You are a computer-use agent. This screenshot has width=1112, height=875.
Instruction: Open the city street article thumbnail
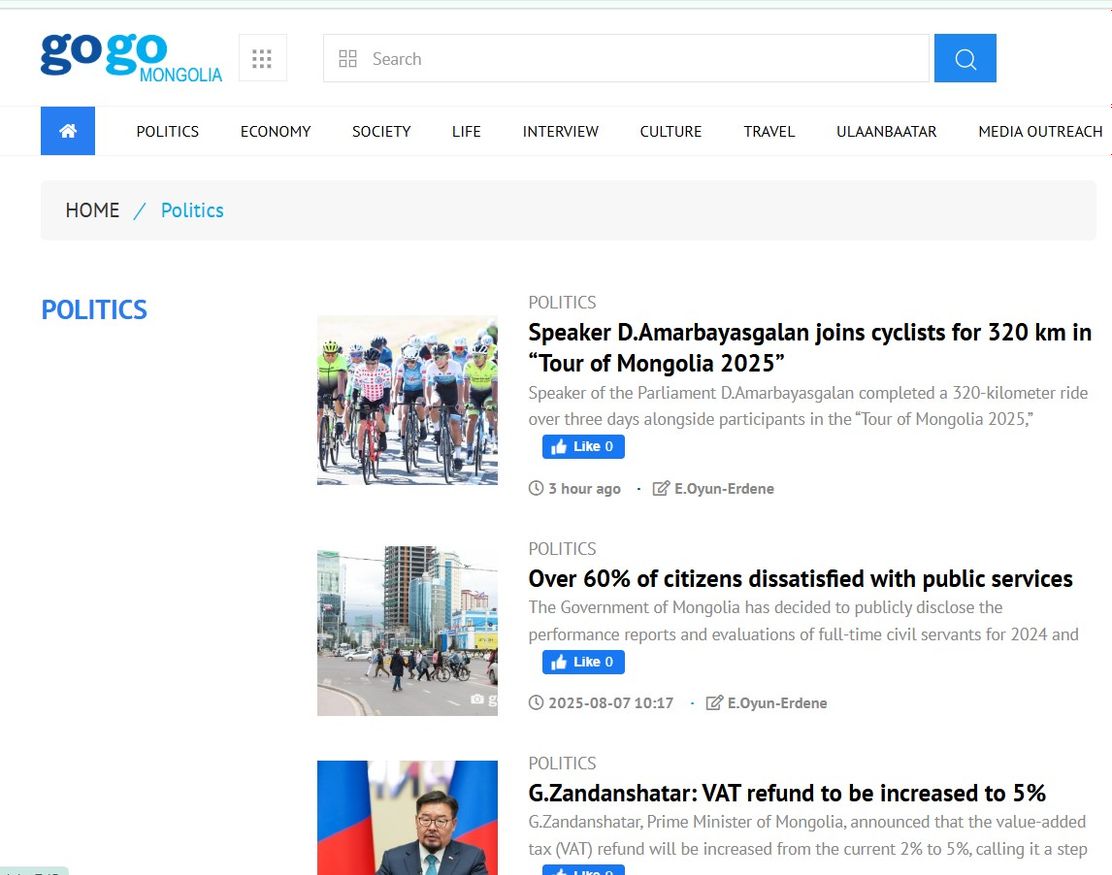coord(407,630)
